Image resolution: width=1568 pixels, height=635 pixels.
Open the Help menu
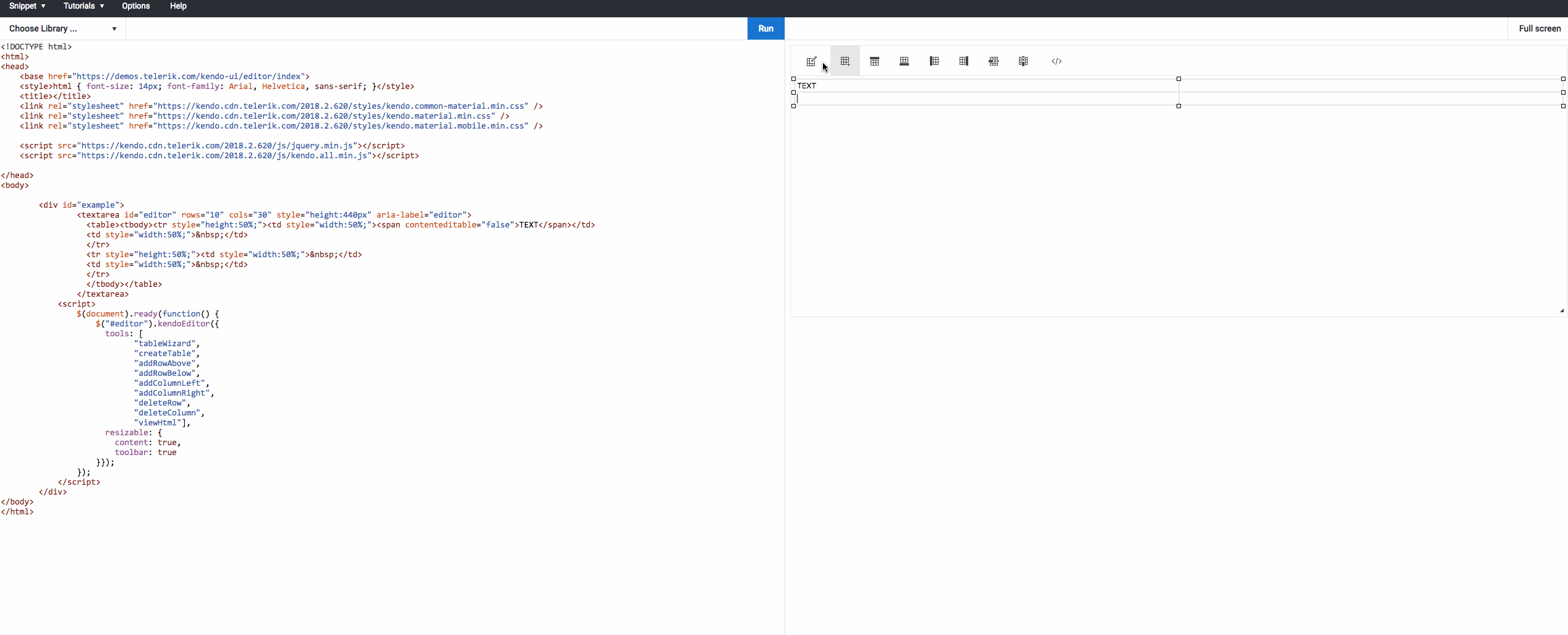point(177,6)
